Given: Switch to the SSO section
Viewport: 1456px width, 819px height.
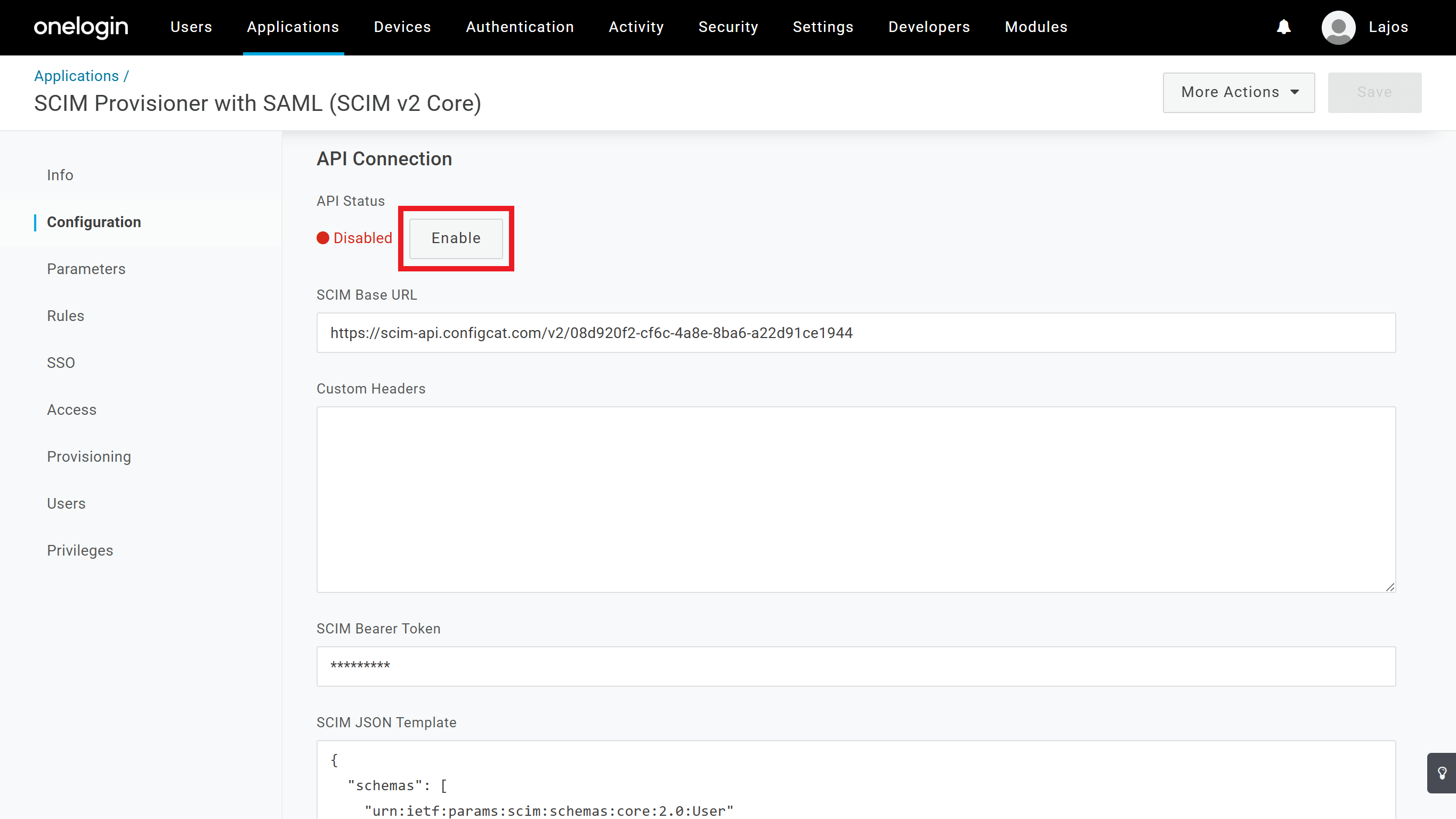Looking at the screenshot, I should click(x=60, y=362).
